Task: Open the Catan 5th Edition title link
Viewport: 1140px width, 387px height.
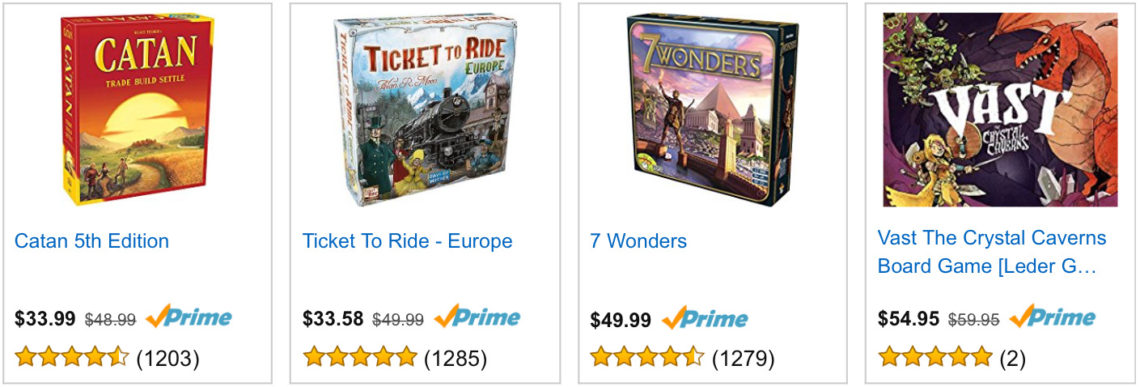Action: pos(92,241)
